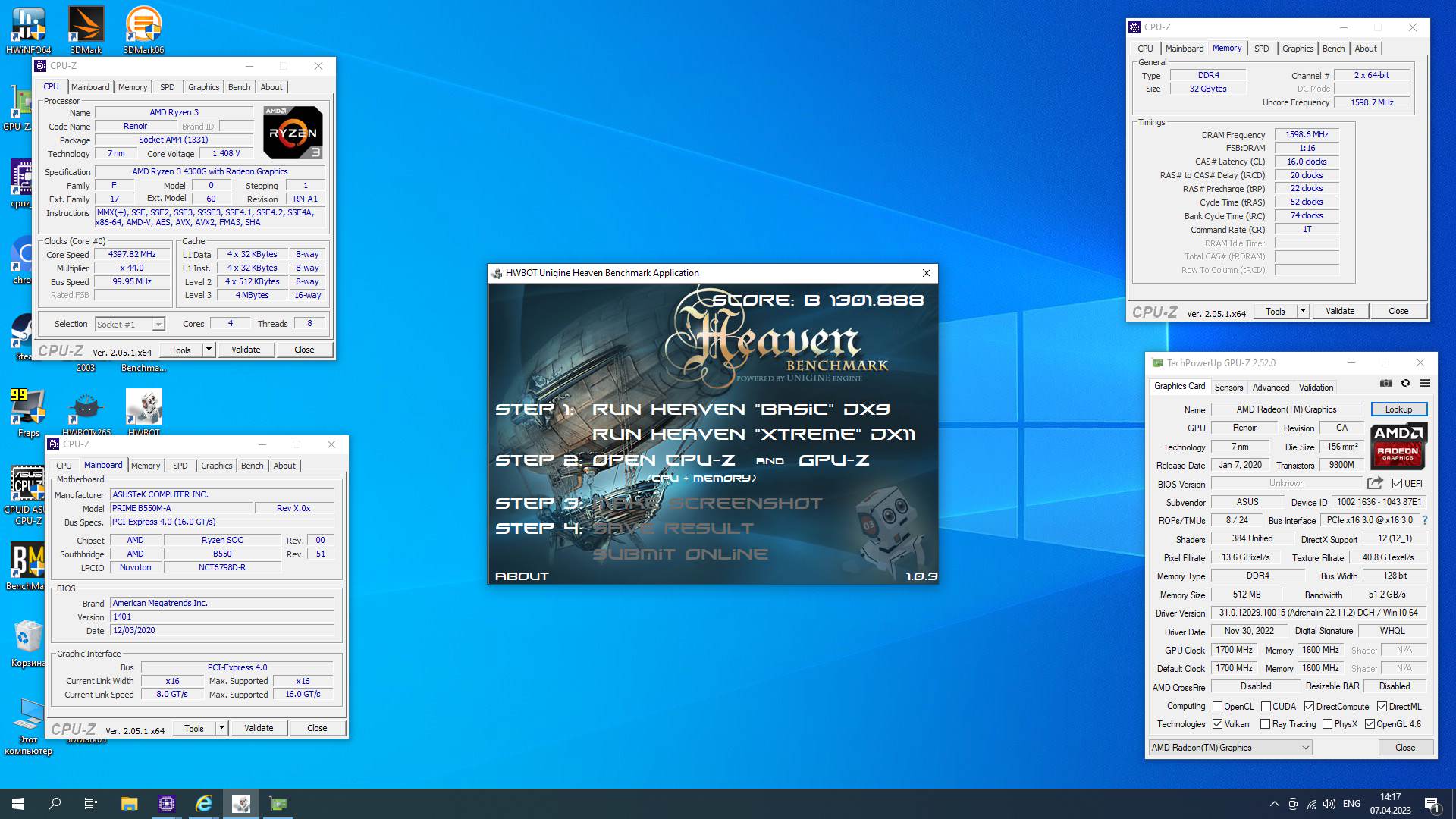This screenshot has width=1456, height=819.
Task: Toggle the Vulkan checkbox
Action: (1217, 724)
